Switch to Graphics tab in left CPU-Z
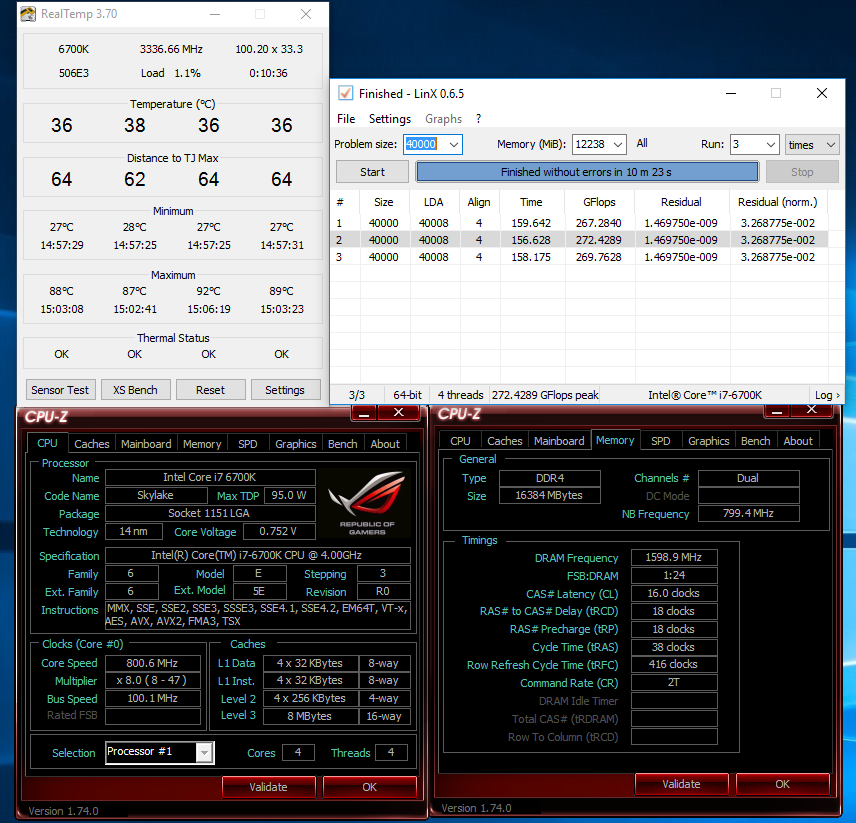The width and height of the screenshot is (856, 823). point(295,444)
